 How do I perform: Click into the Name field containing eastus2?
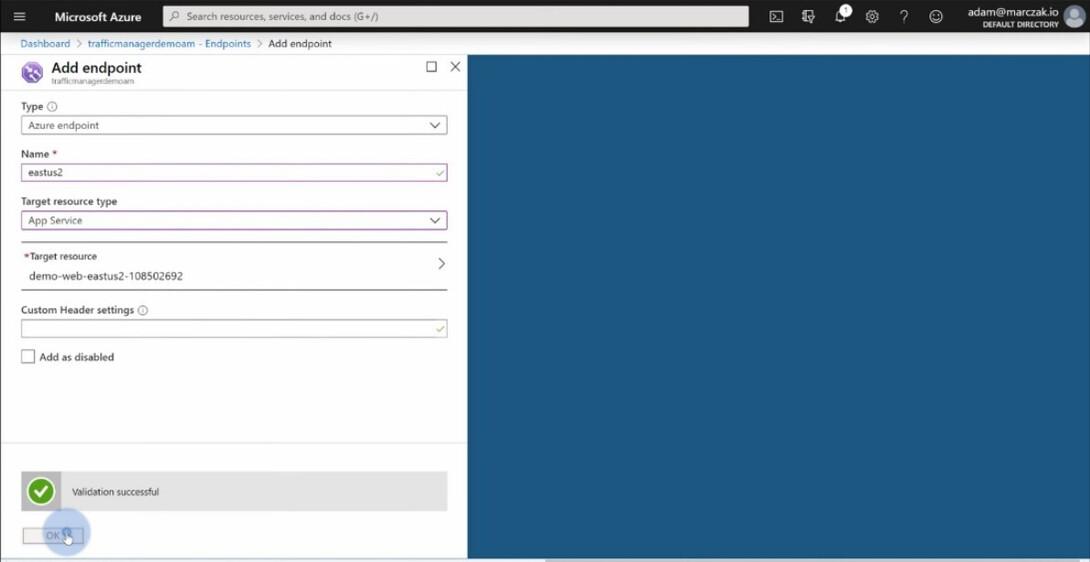click(234, 172)
